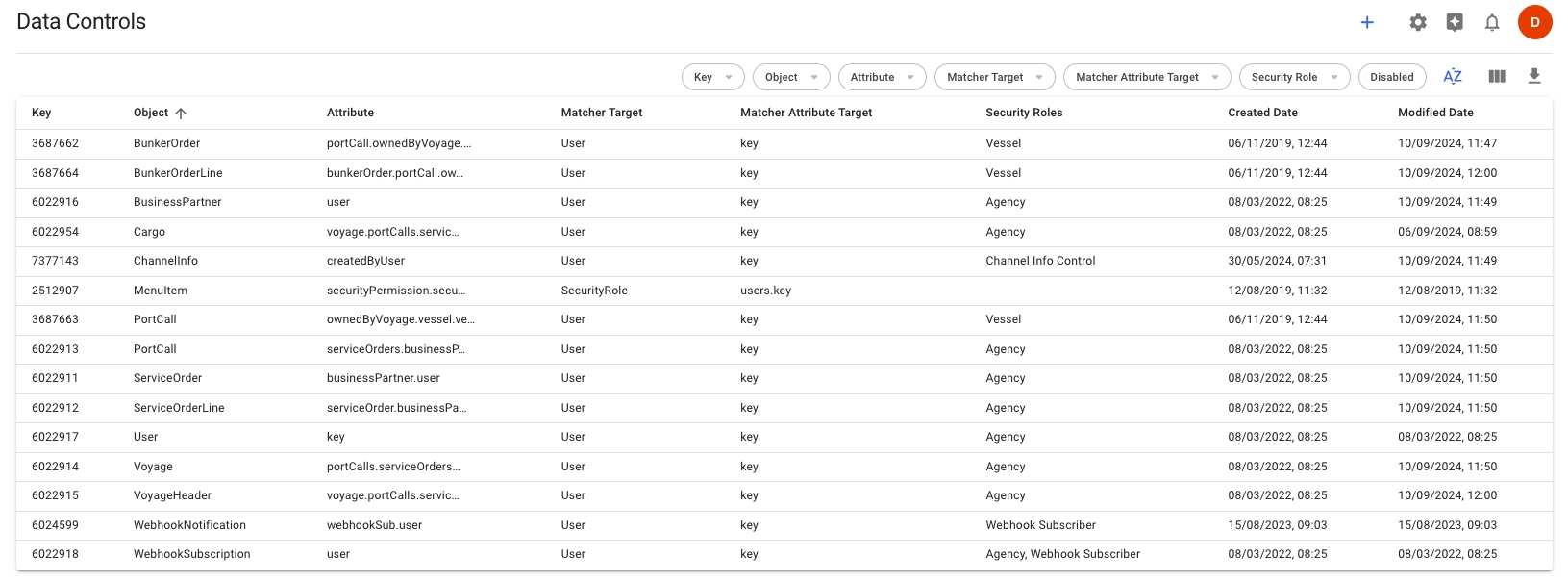Open the notifications bell
This screenshot has height=583, width=1568.
click(1492, 22)
